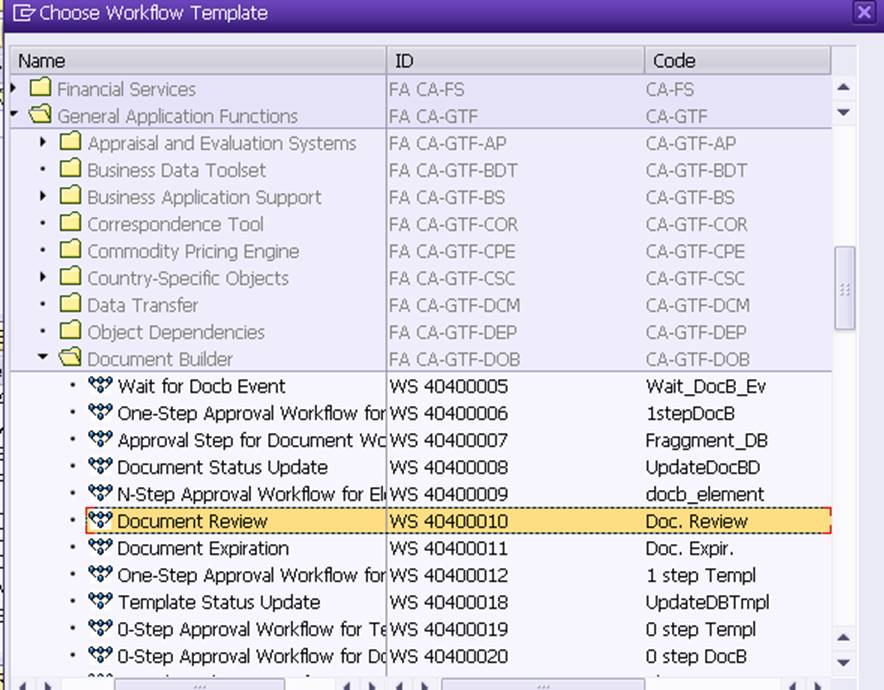Click ID cell FA CA-FS
884x690 pixels.
[x=427, y=89]
